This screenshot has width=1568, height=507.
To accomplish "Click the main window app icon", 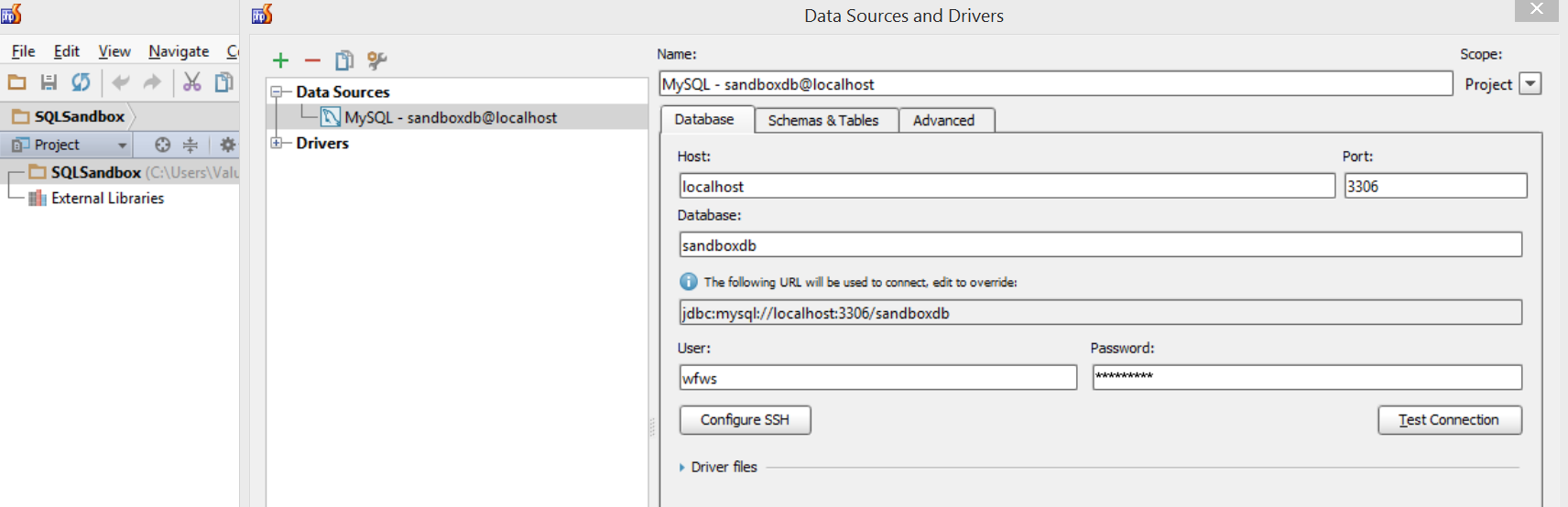I will point(12,14).
